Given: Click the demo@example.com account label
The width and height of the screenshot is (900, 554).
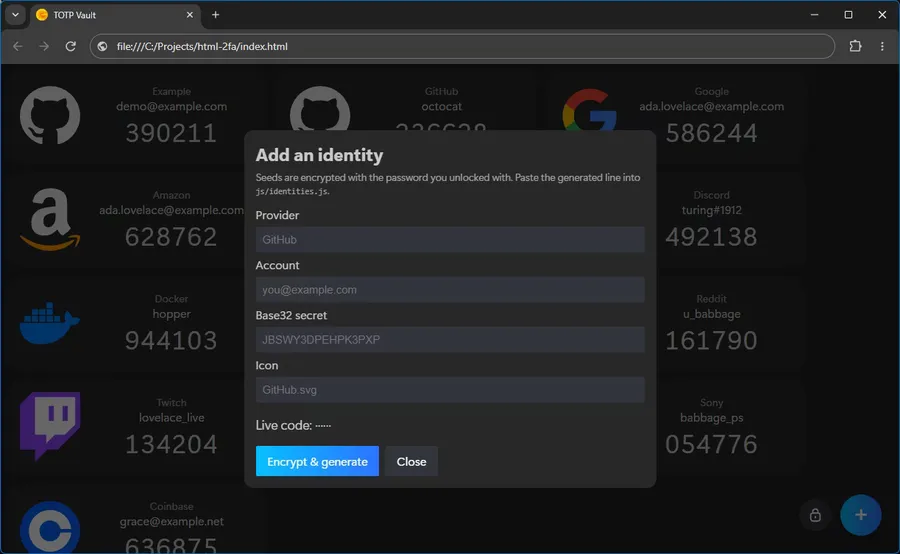Looking at the screenshot, I should pos(172,106).
